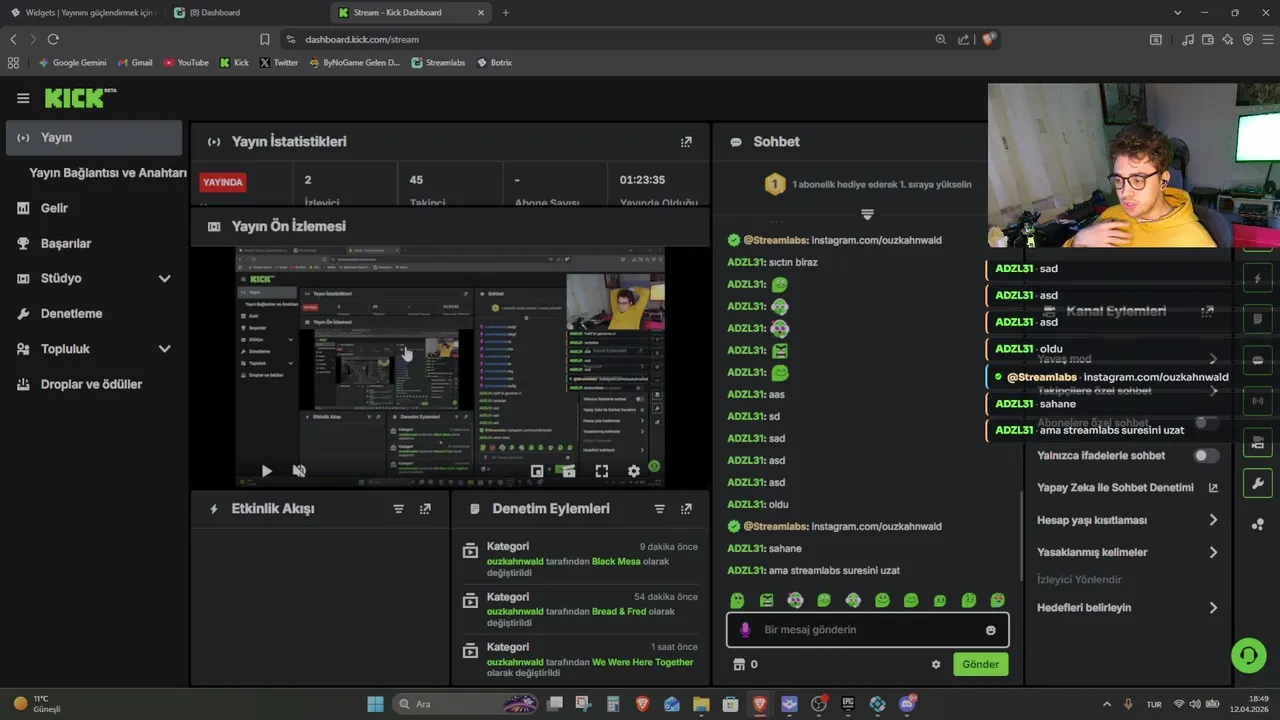
Task: Click the lightning icon in right sidebar
Action: coord(1257,278)
